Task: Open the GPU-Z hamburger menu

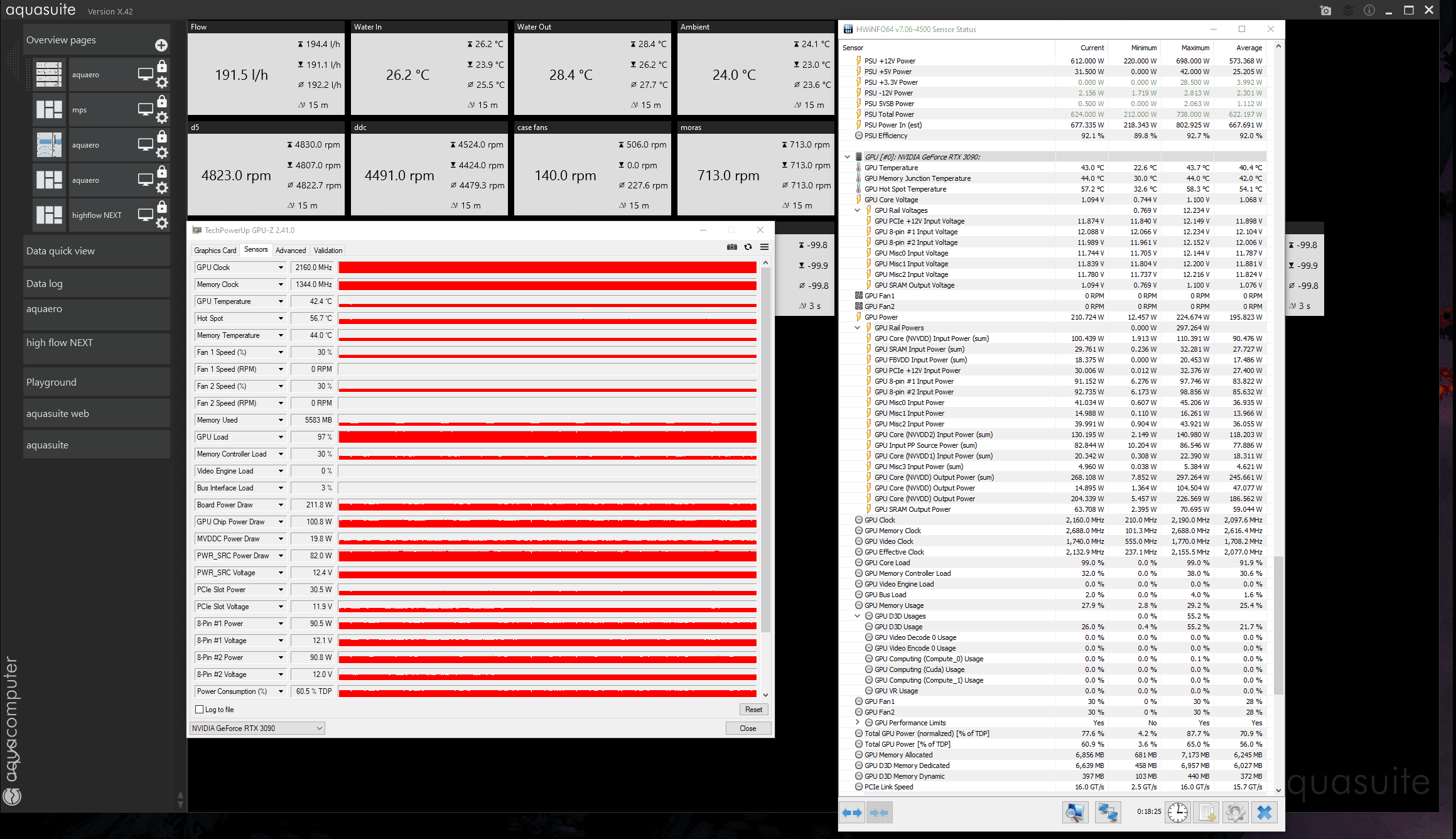Action: [x=764, y=247]
